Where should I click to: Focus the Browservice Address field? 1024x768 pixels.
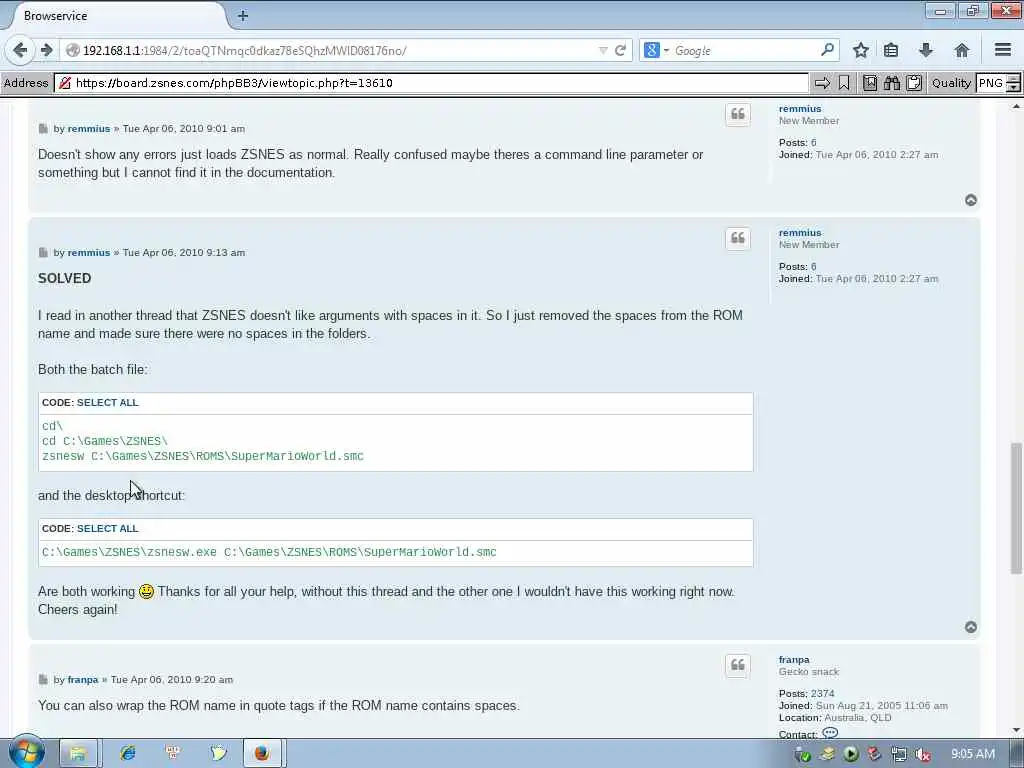tap(431, 83)
